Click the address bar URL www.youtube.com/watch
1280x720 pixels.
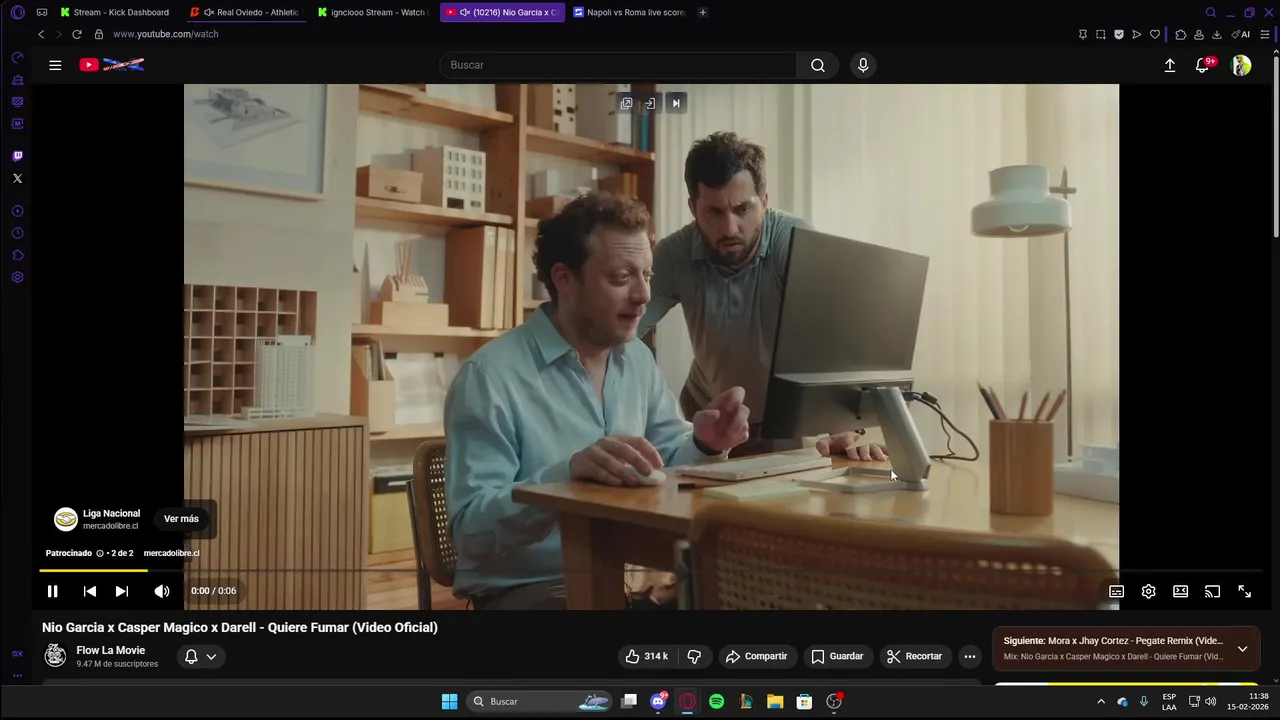(166, 34)
